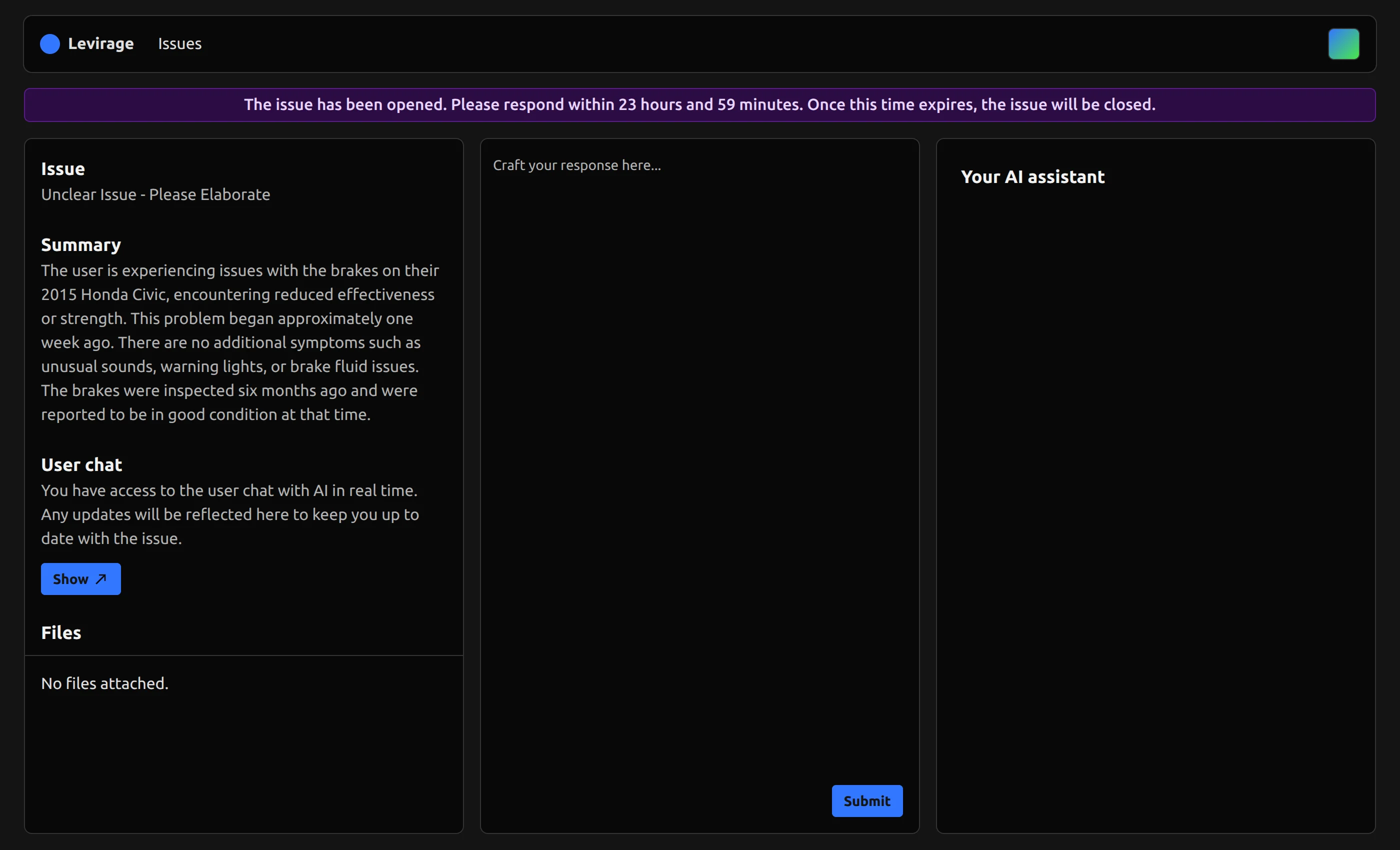Click the empty AI assistant panel body
Viewport: 1400px width, 850px height.
pyautogui.click(x=1155, y=483)
